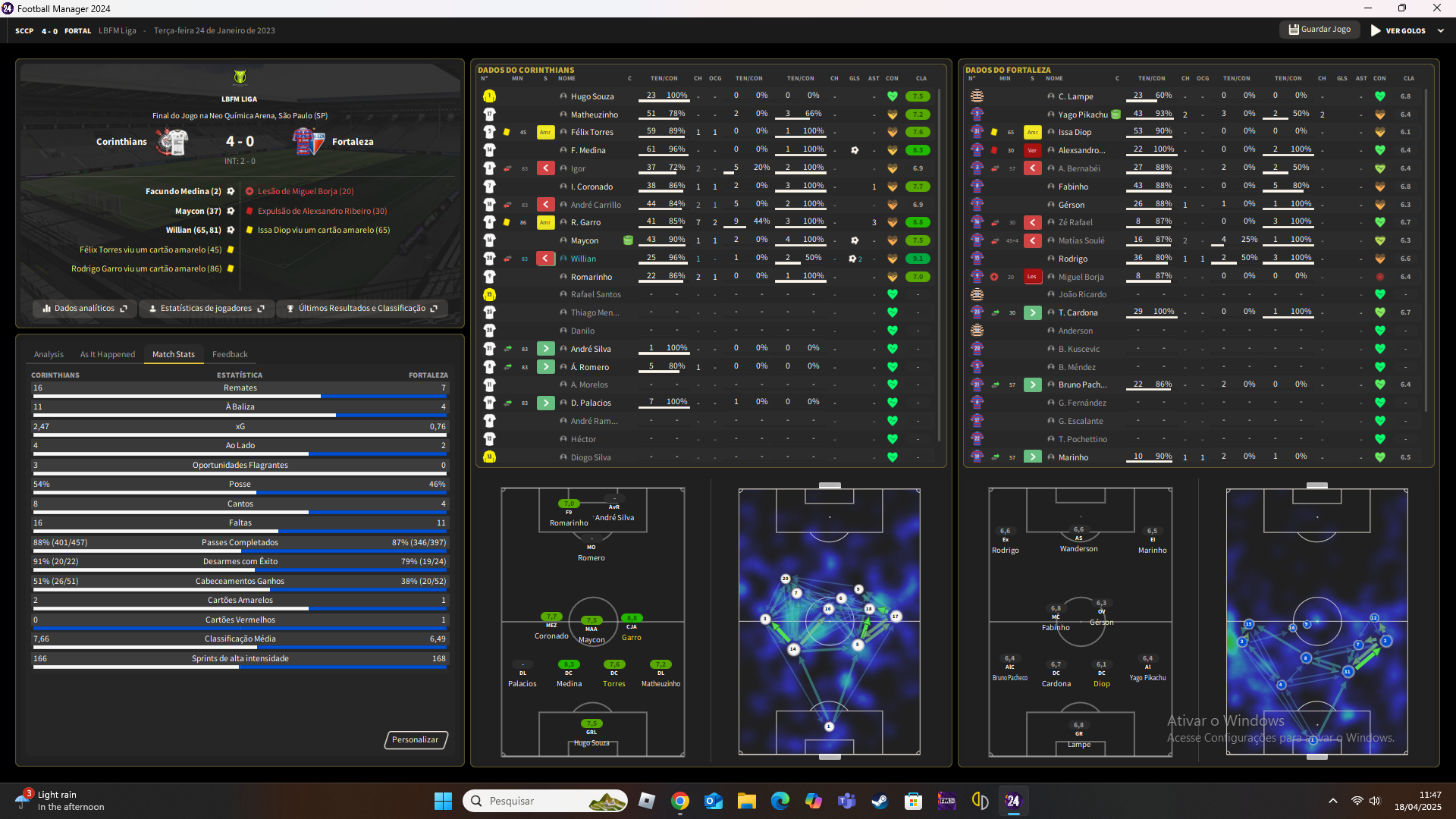This screenshot has width=1456, height=819.
Task: Click the red card icon for Alexsandro Ribeiro expulsion
Action: coord(249,211)
